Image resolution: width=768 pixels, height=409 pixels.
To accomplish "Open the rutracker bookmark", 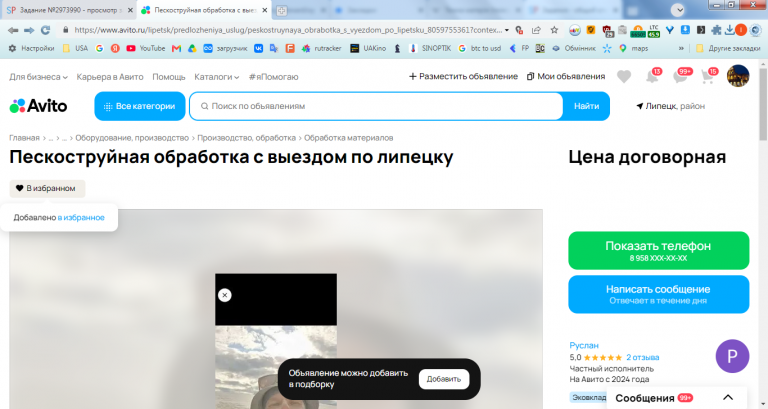I will point(321,48).
